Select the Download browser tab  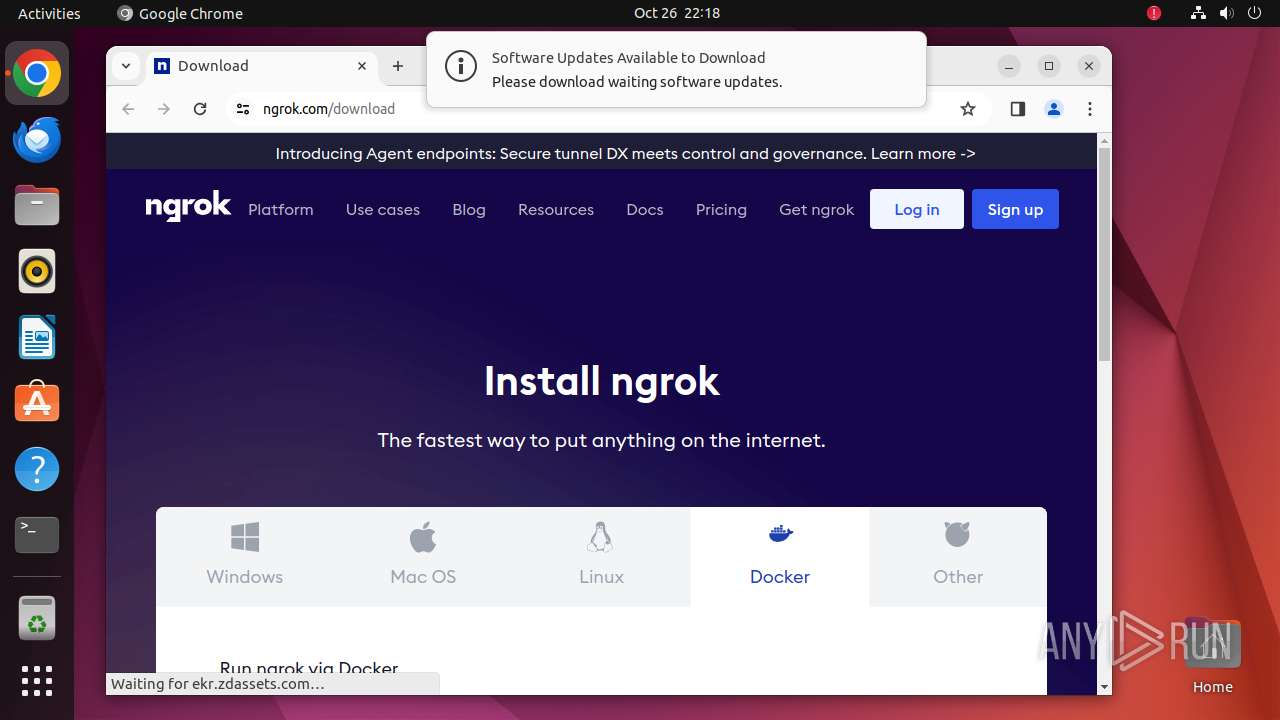262,66
